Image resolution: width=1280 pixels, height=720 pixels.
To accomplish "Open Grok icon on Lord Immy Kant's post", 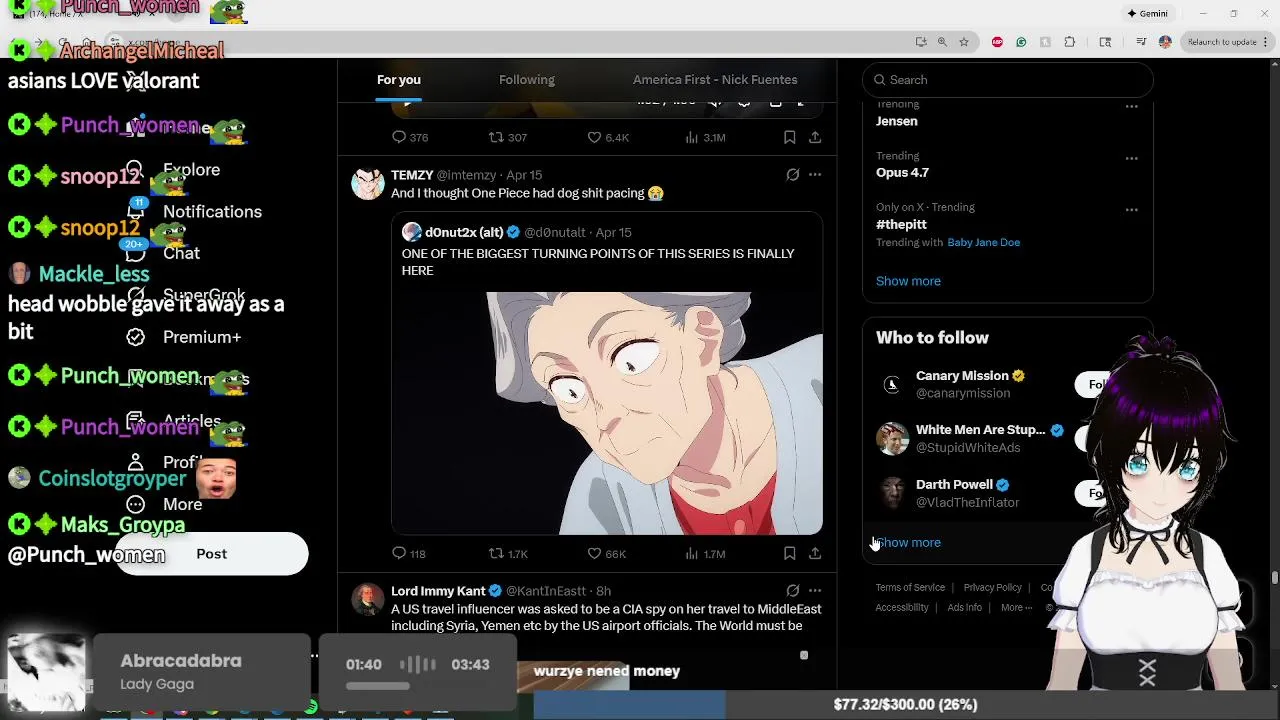I will click(x=793, y=591).
